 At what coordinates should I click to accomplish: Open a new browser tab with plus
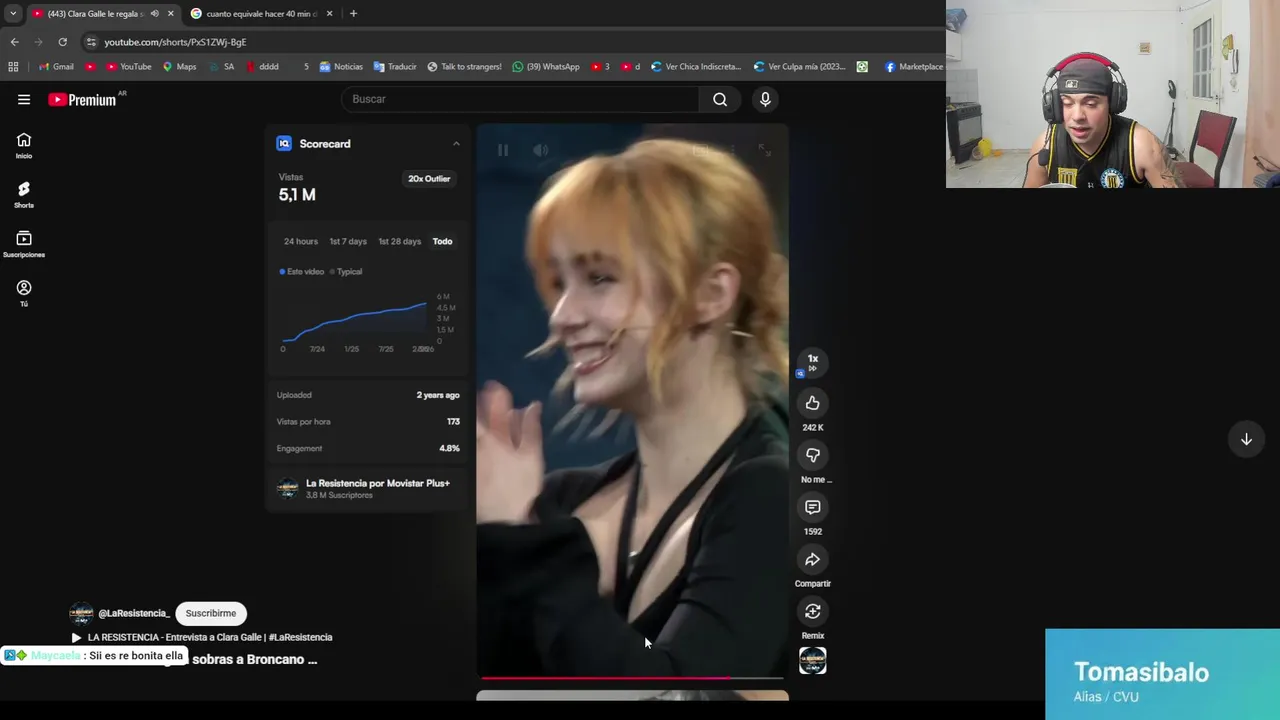pos(353,14)
